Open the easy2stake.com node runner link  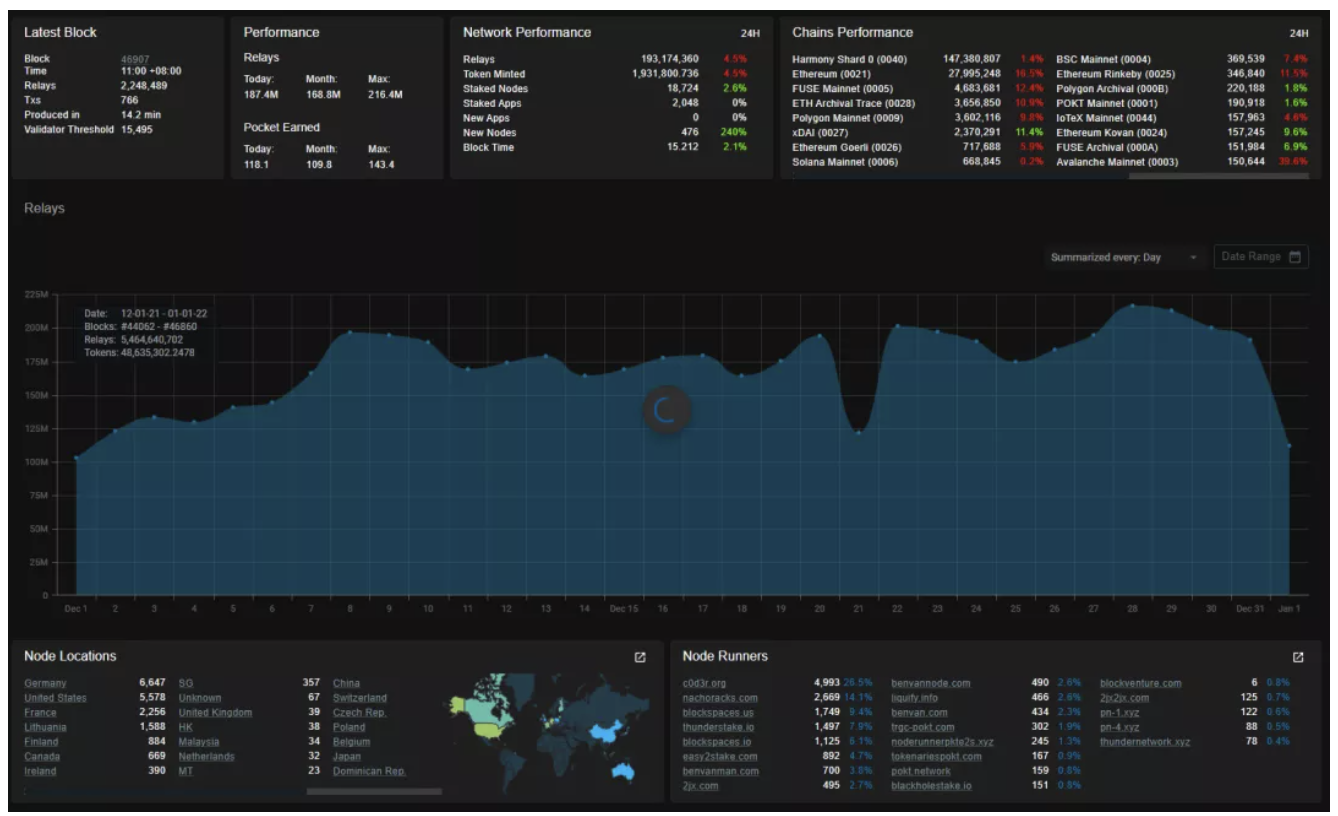720,757
